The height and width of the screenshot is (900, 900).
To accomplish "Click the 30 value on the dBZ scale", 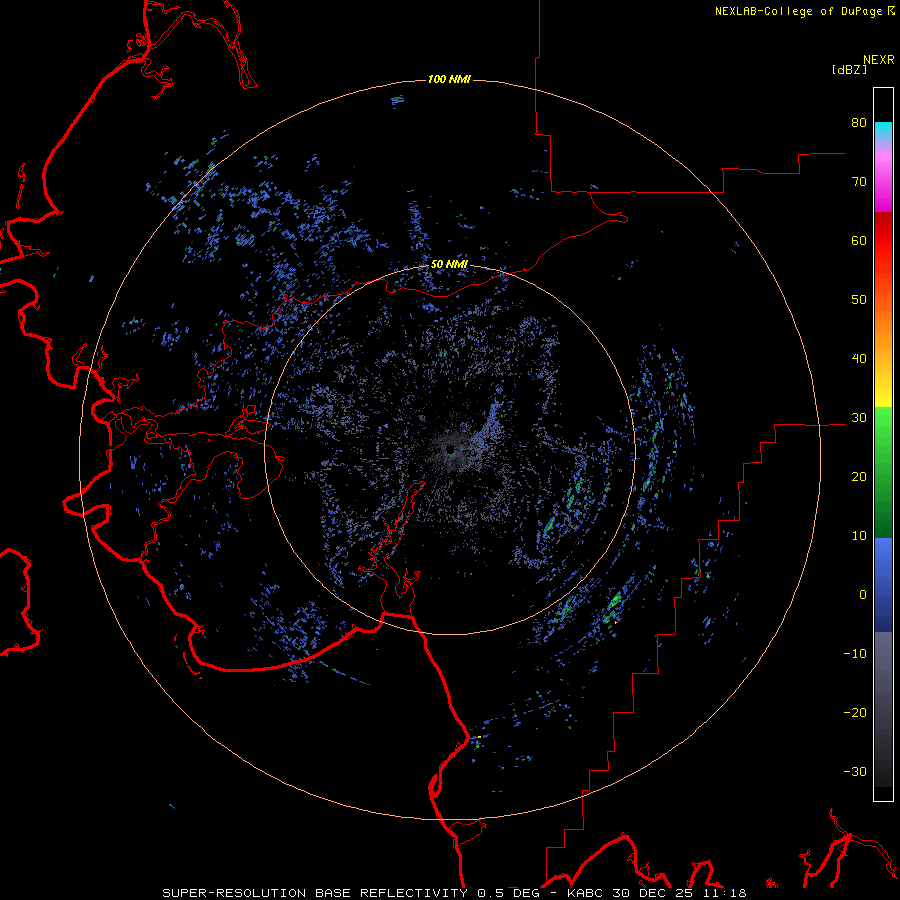I will pyautogui.click(x=859, y=418).
